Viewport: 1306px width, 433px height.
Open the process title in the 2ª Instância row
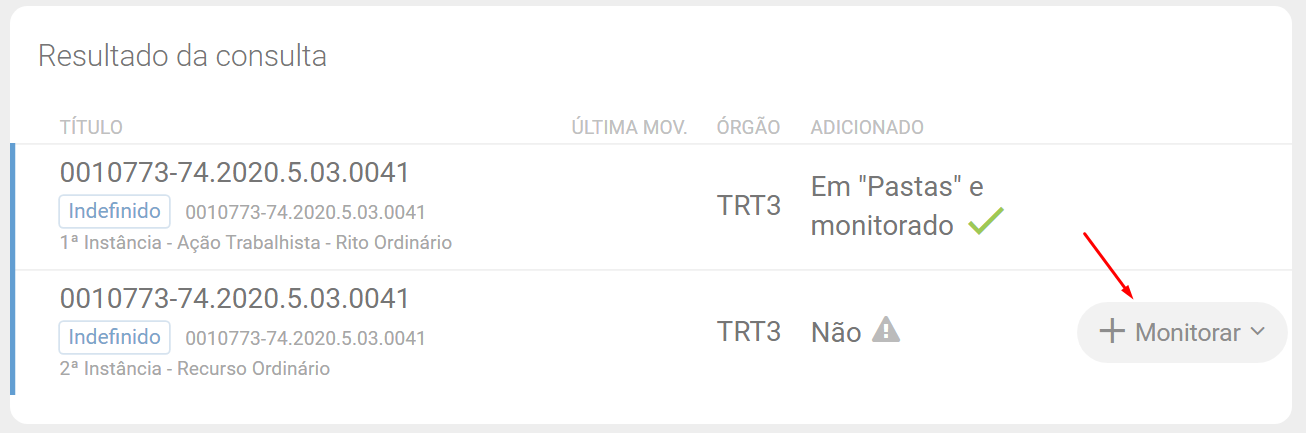point(235,299)
